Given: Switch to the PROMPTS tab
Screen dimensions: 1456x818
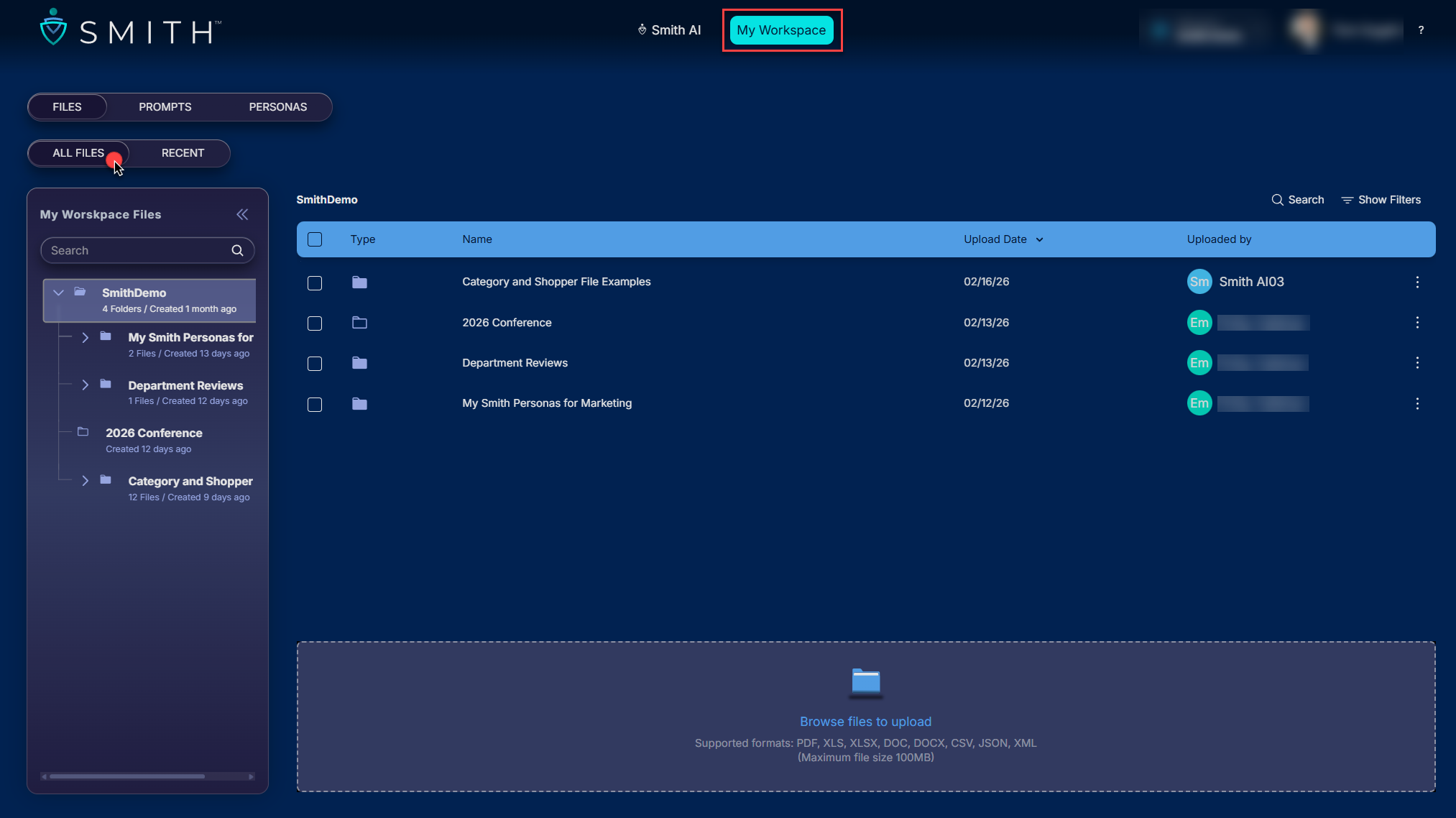Looking at the screenshot, I should tap(165, 107).
